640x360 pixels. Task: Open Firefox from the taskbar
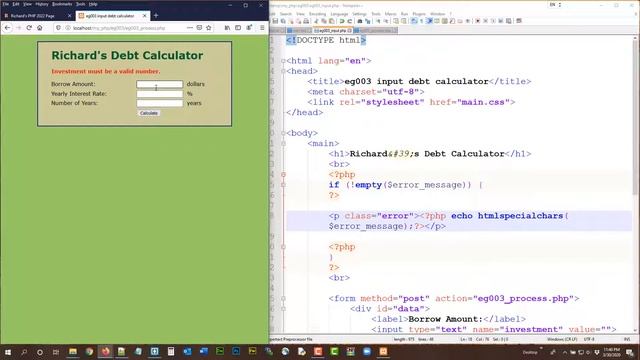[x=106, y=351]
